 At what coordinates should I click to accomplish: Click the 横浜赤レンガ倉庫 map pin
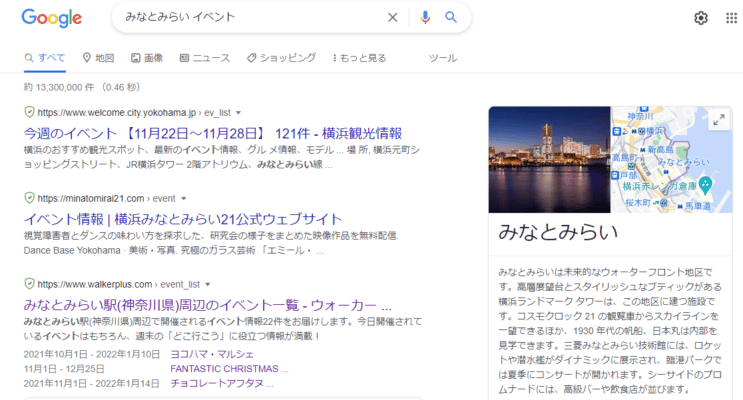[x=705, y=185]
